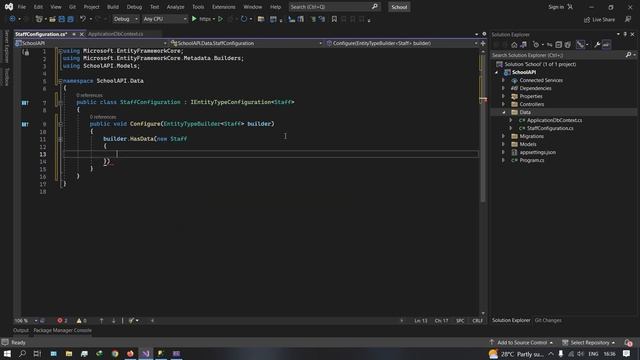The height and width of the screenshot is (360, 640).
Task: Open the Build menu
Action: (113, 7)
